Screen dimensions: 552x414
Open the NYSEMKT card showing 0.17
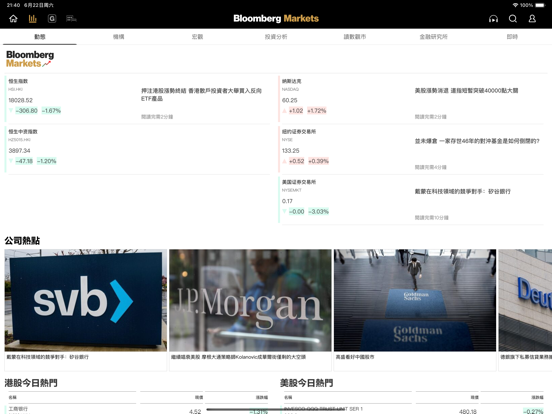344,200
